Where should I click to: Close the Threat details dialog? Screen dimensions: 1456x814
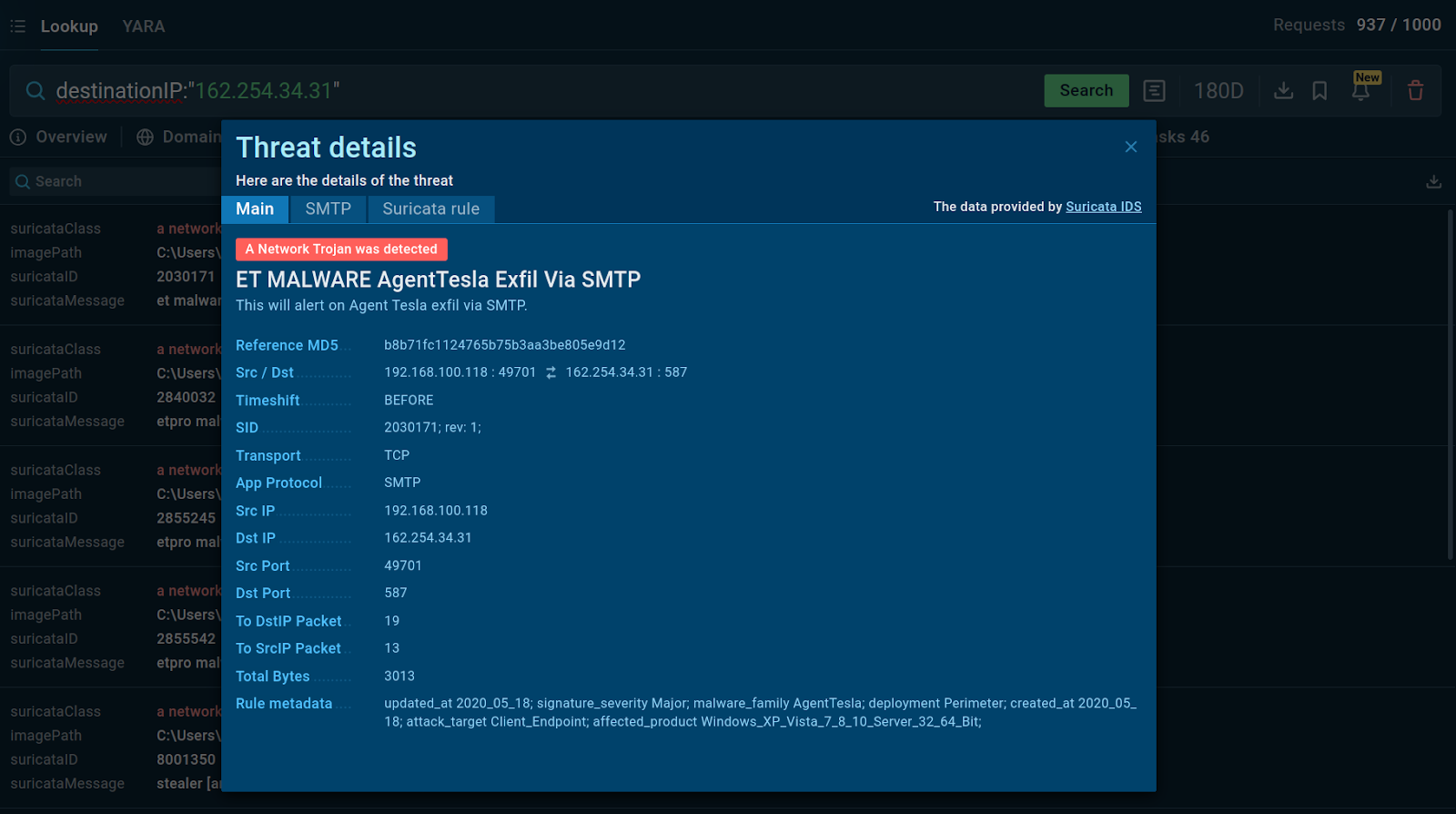coord(1130,147)
